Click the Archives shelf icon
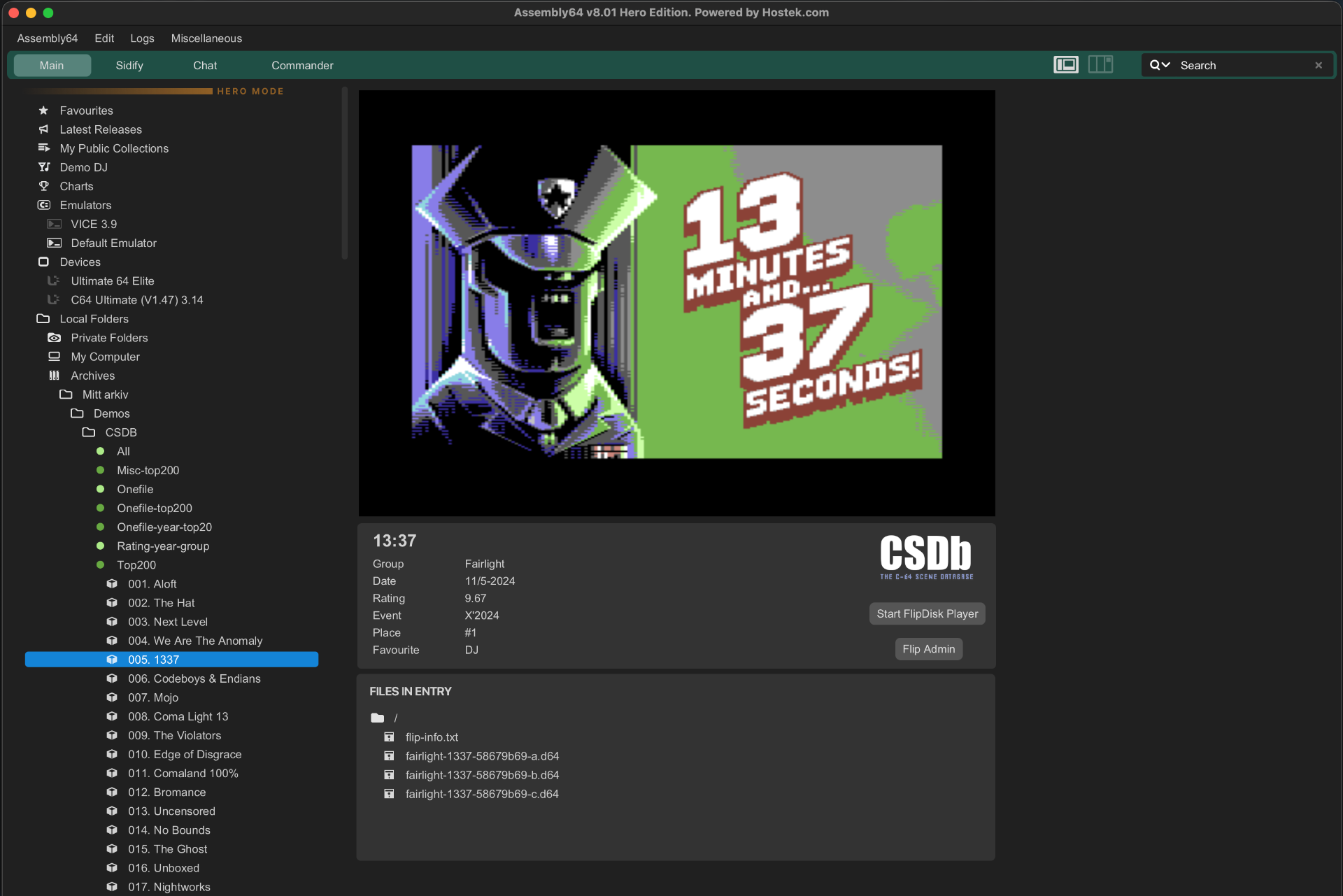Screen dimensions: 1343x896 coord(54,376)
